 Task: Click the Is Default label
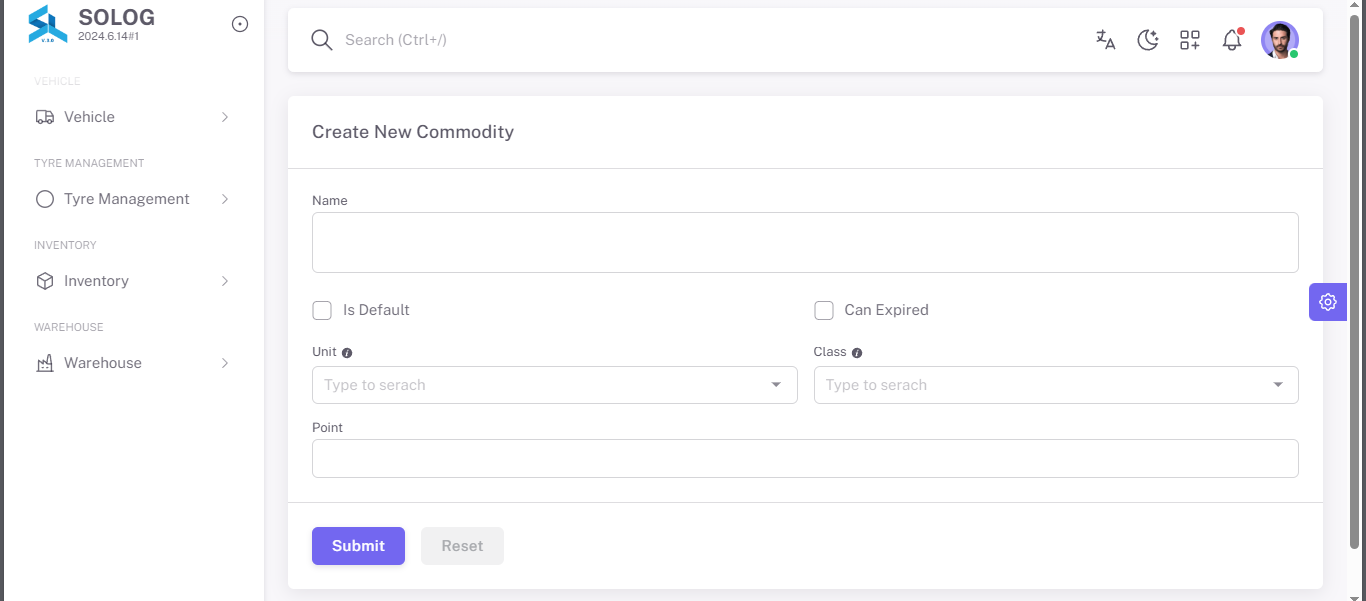pyautogui.click(x=376, y=310)
